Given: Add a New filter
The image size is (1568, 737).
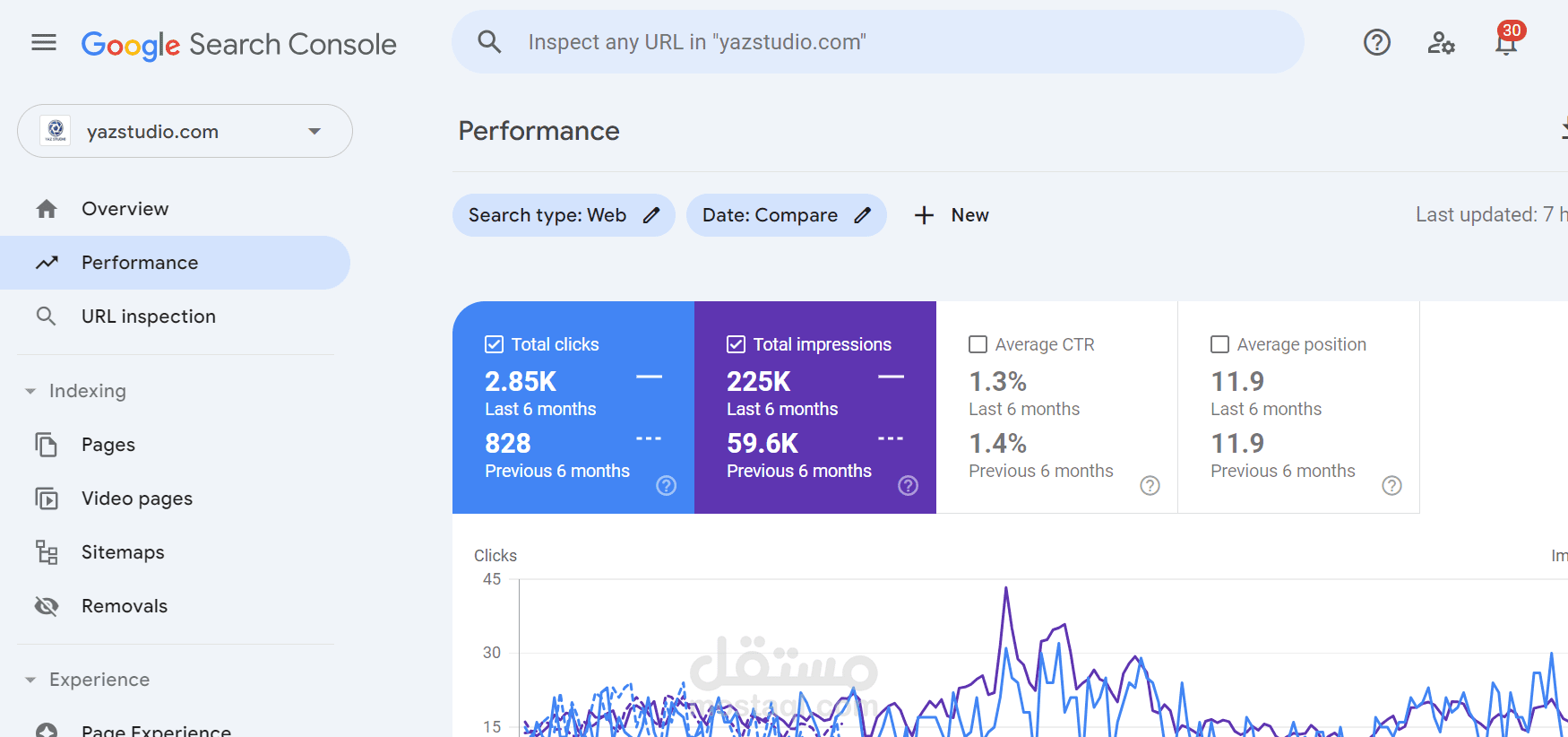Looking at the screenshot, I should pyautogui.click(x=952, y=215).
